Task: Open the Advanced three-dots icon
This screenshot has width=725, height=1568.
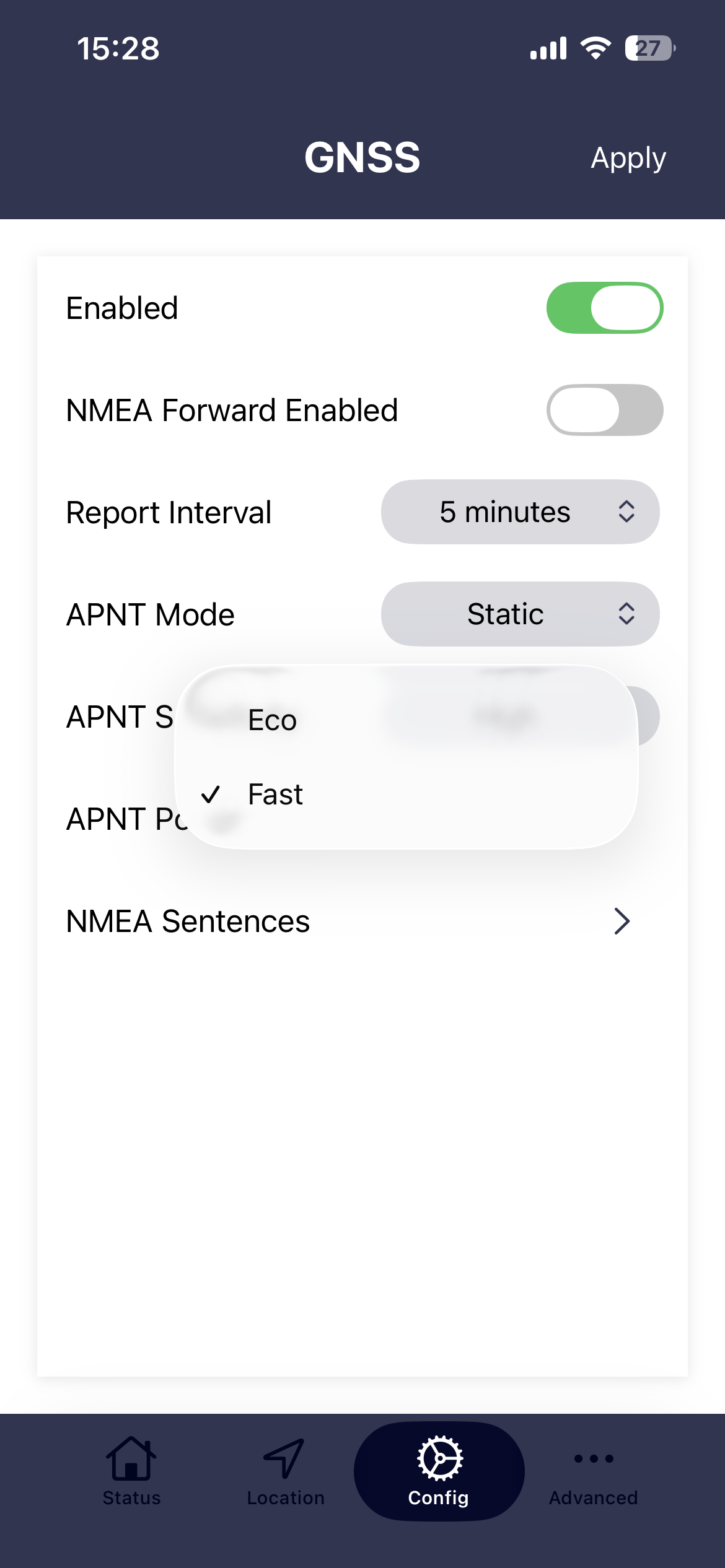Action: point(593,1458)
